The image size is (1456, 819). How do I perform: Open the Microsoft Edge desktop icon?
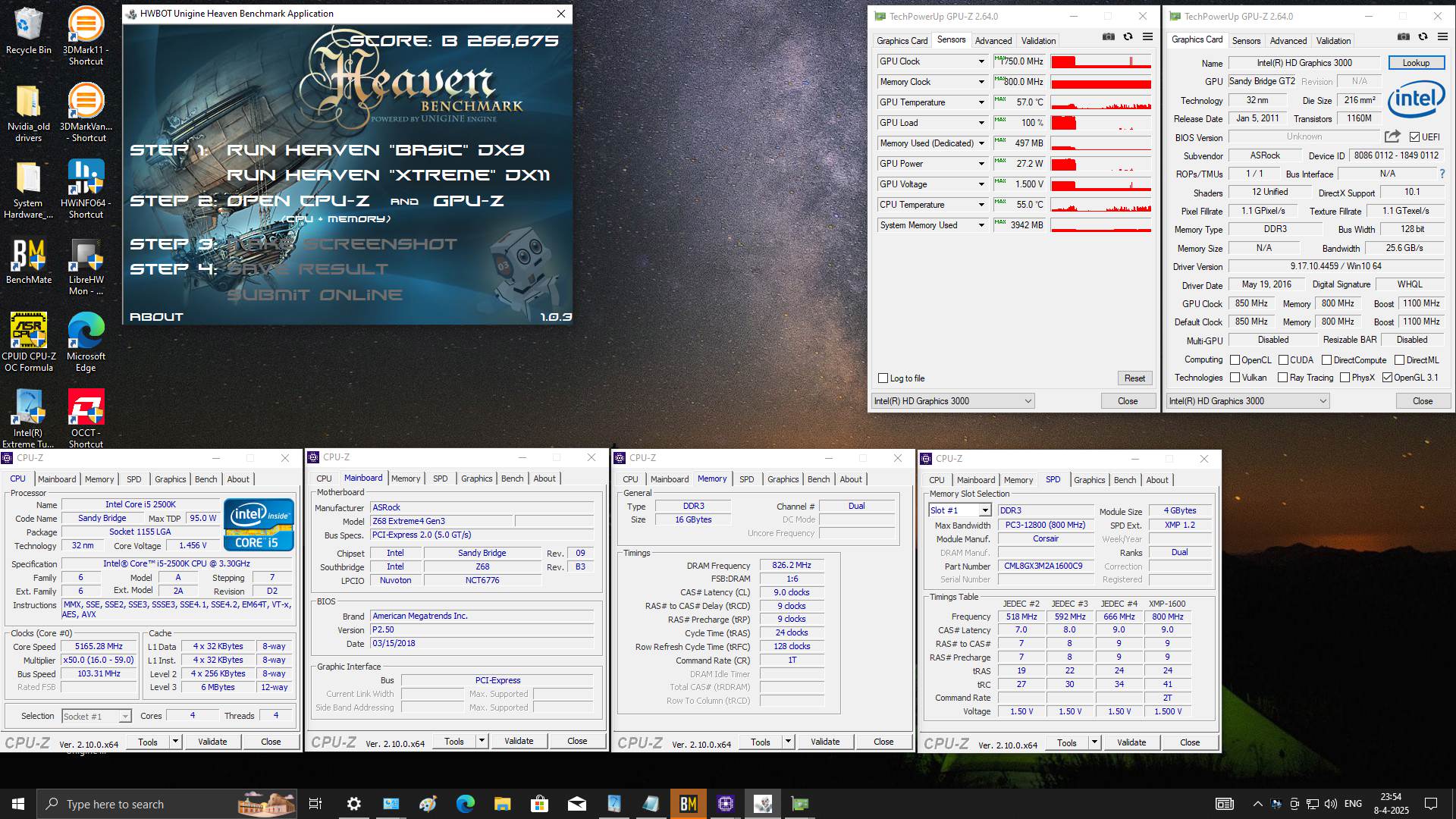click(86, 342)
